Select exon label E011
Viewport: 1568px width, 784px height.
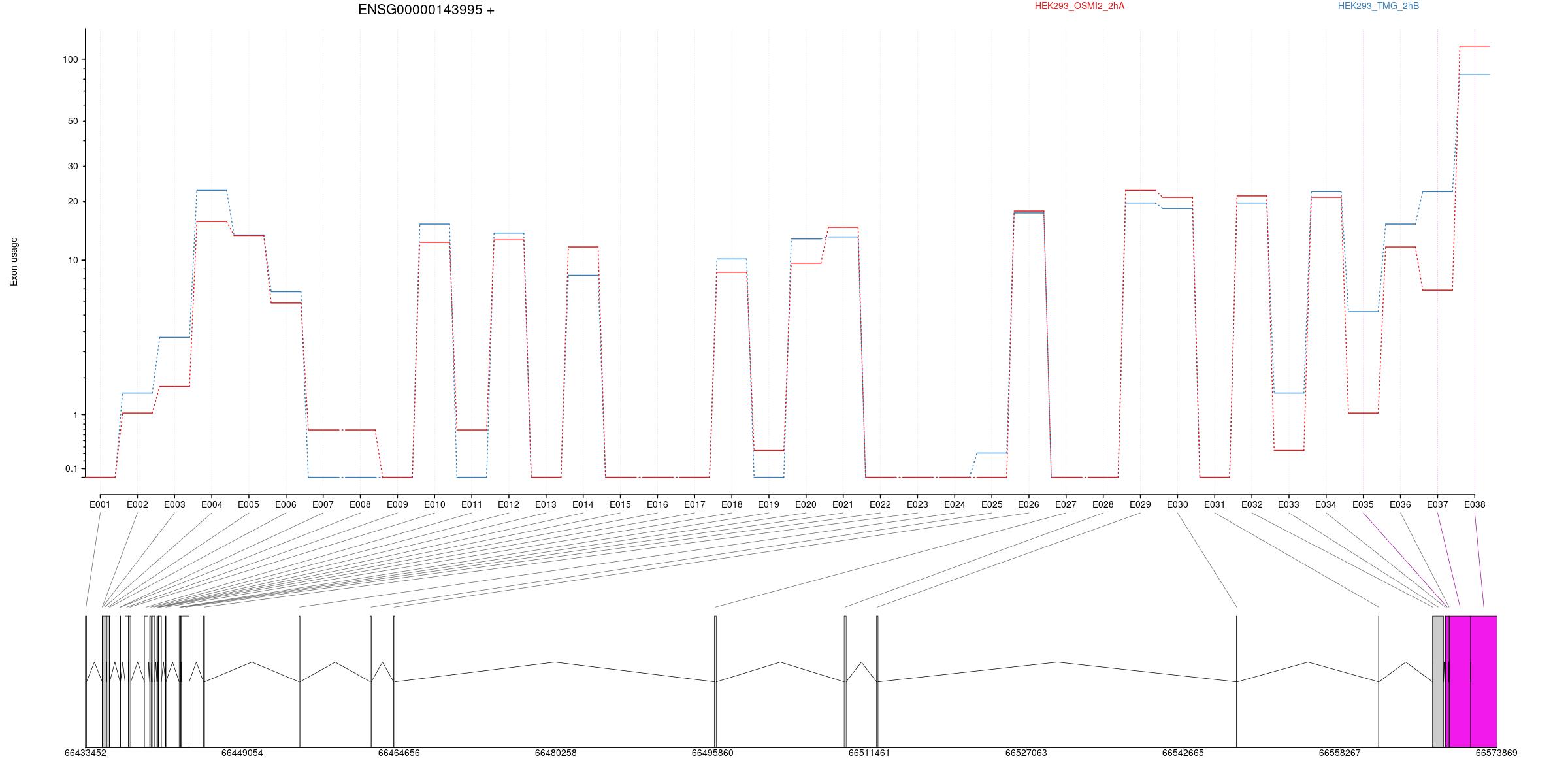472,504
